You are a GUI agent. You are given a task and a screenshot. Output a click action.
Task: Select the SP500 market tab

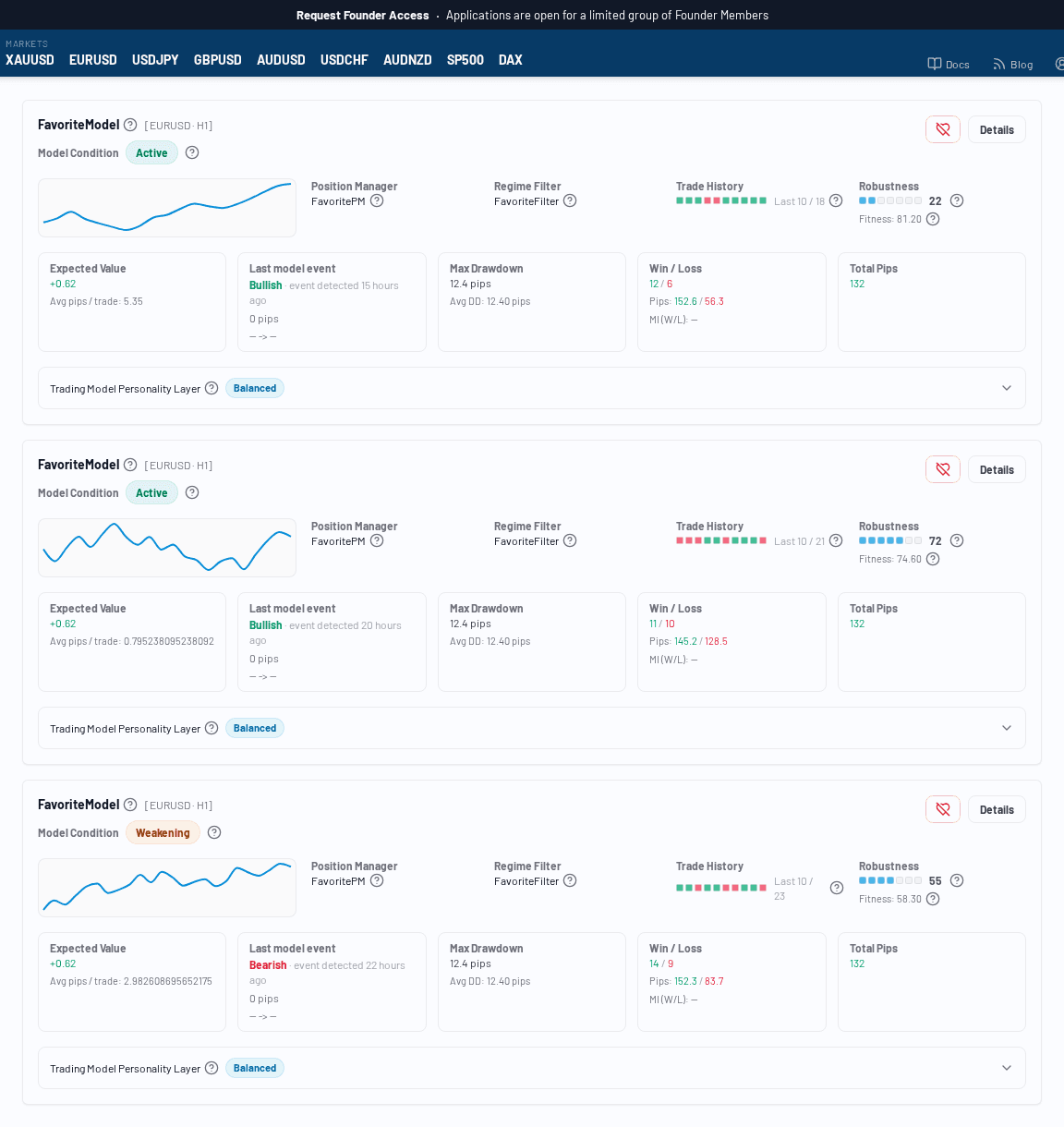pos(465,60)
